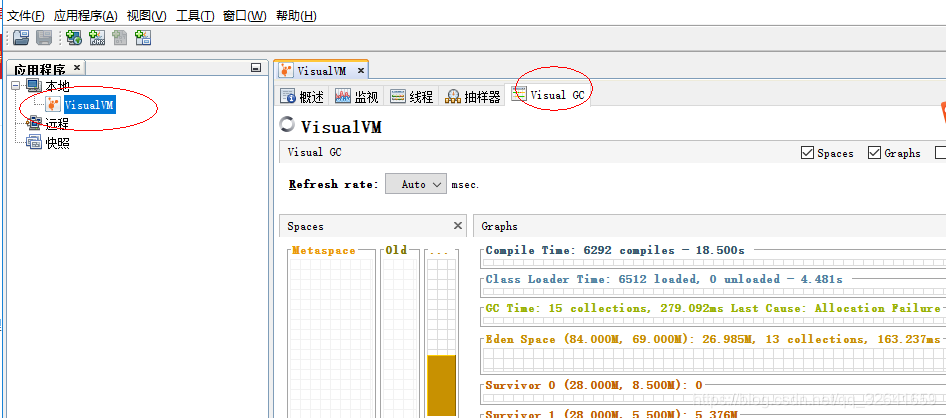Uncheck the Graphs checkbox
This screenshot has height=418, width=946.
[x=874, y=153]
